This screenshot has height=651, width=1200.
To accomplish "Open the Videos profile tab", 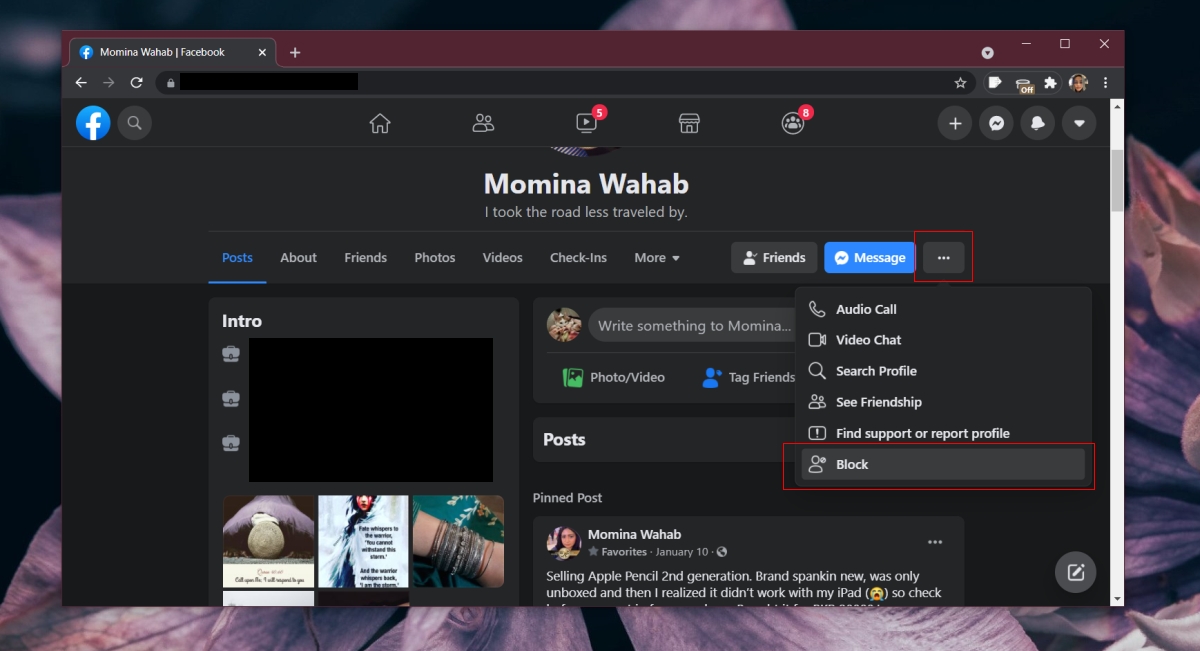I will pos(502,258).
